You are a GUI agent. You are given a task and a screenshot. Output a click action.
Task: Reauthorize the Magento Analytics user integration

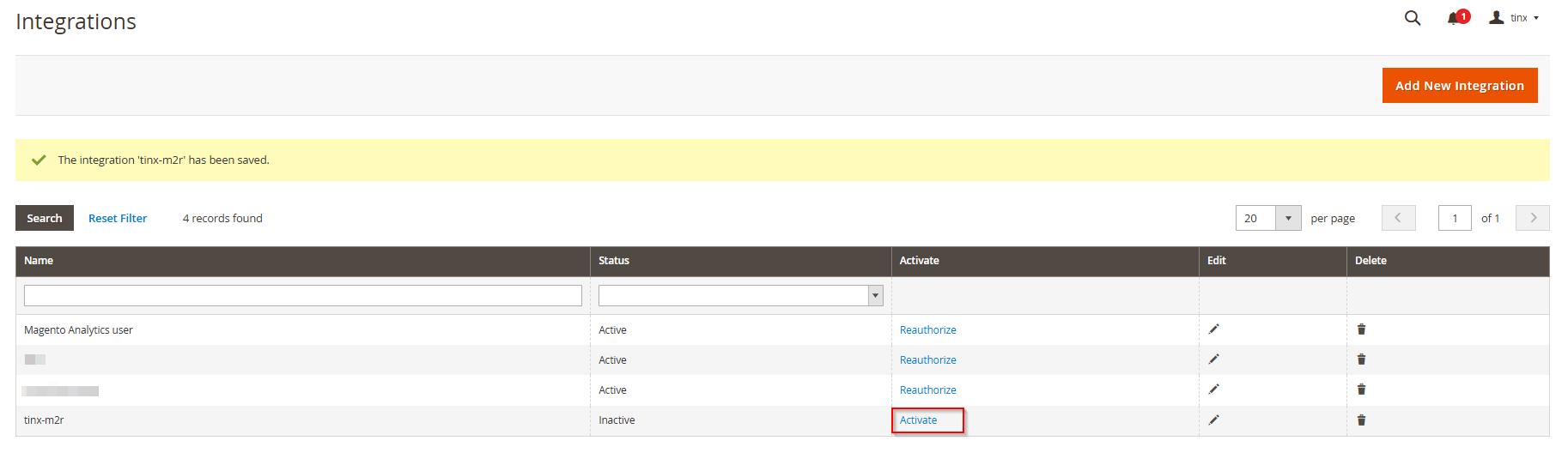click(927, 330)
